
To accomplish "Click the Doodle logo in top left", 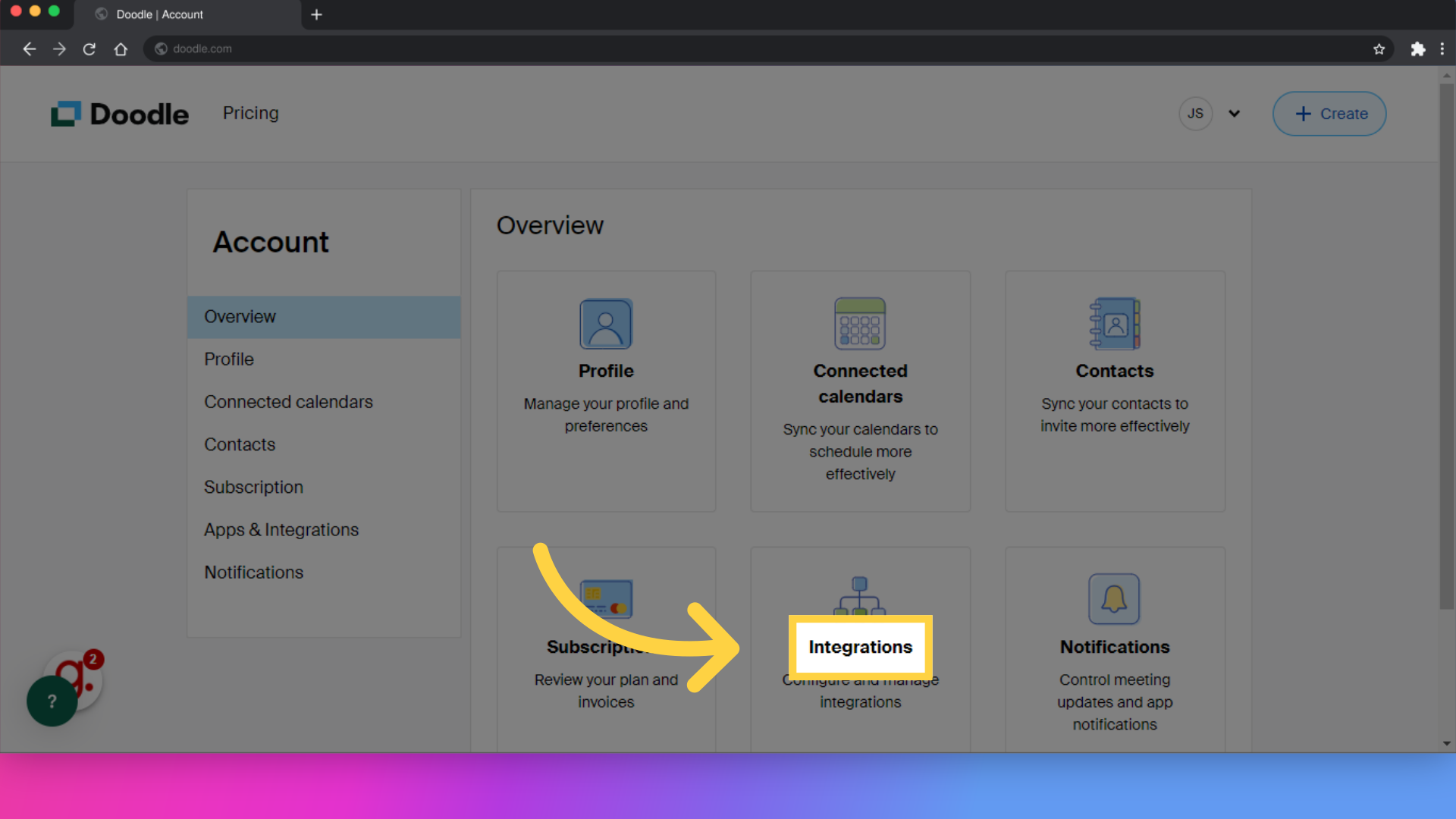I will point(120,113).
